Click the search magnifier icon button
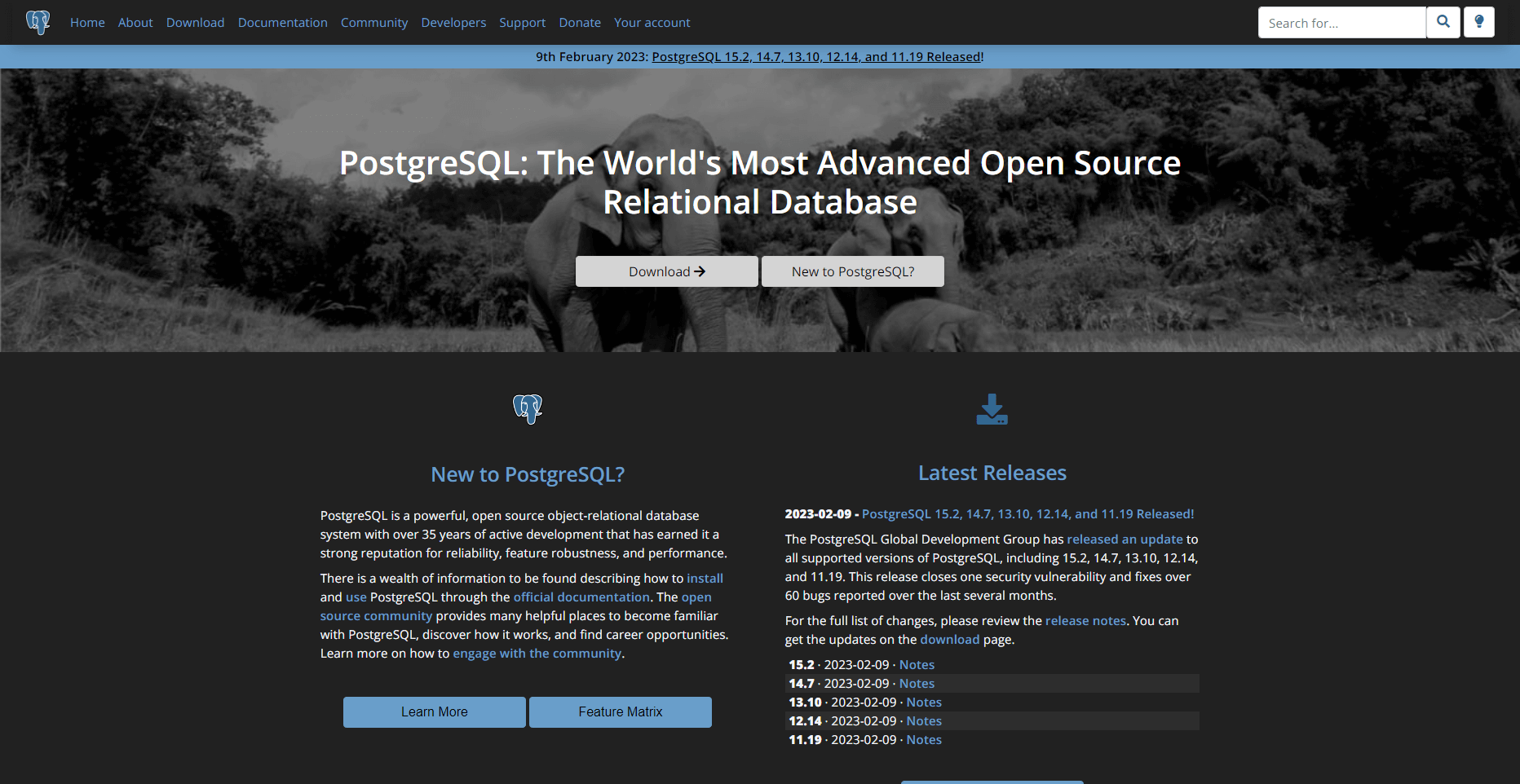 coord(1443,22)
